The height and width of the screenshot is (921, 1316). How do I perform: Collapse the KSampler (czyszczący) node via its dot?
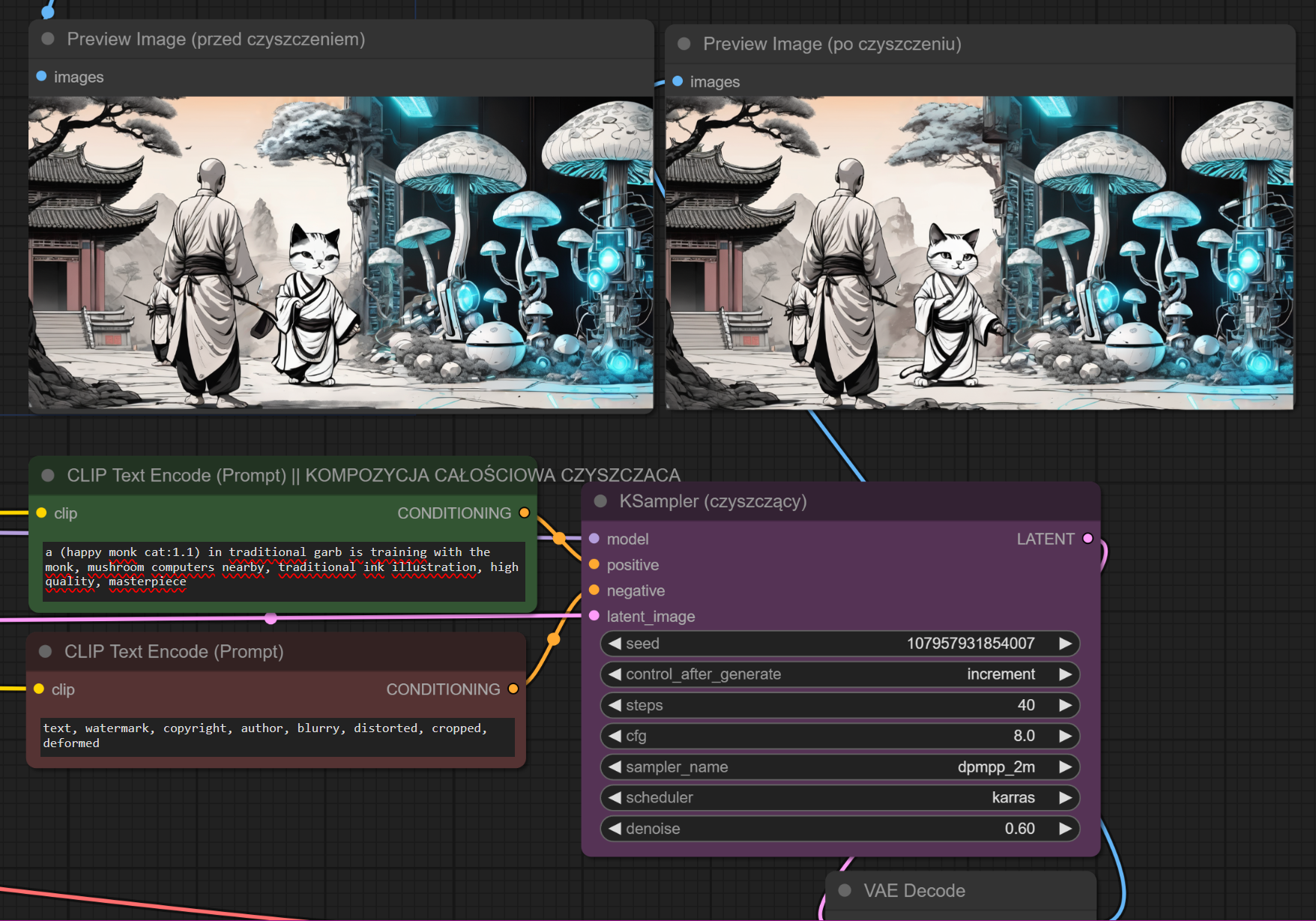pyautogui.click(x=600, y=501)
